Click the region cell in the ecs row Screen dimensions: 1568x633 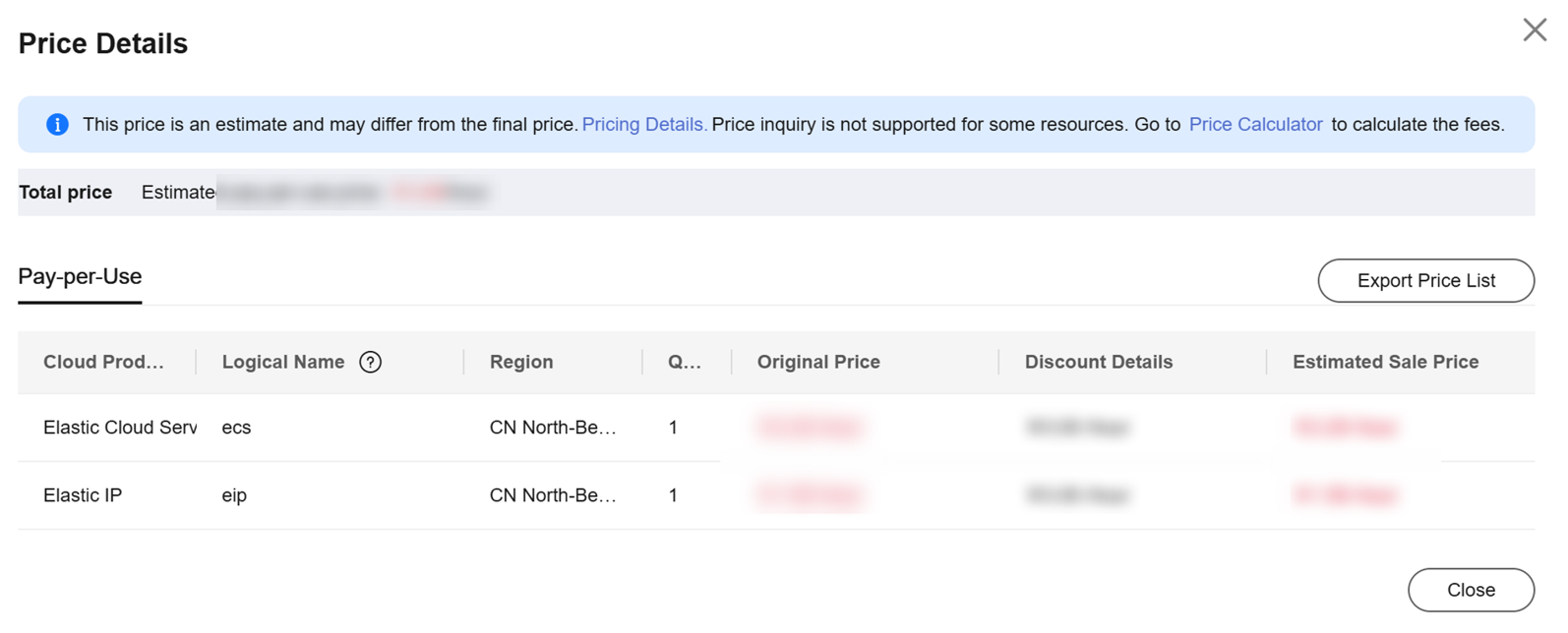pyautogui.click(x=553, y=428)
